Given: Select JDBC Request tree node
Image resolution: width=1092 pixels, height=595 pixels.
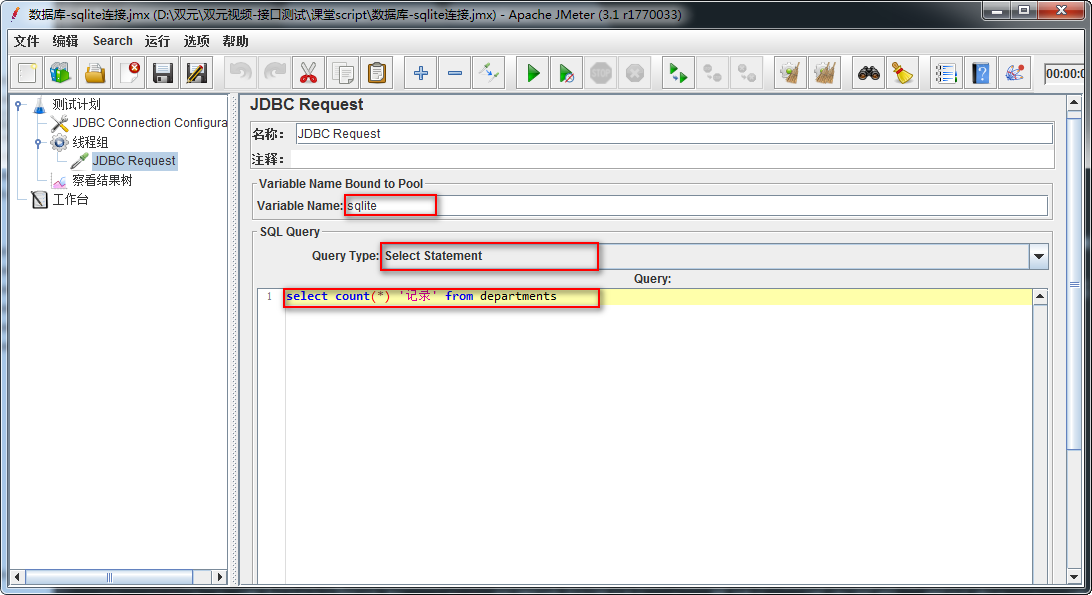Looking at the screenshot, I should [134, 161].
